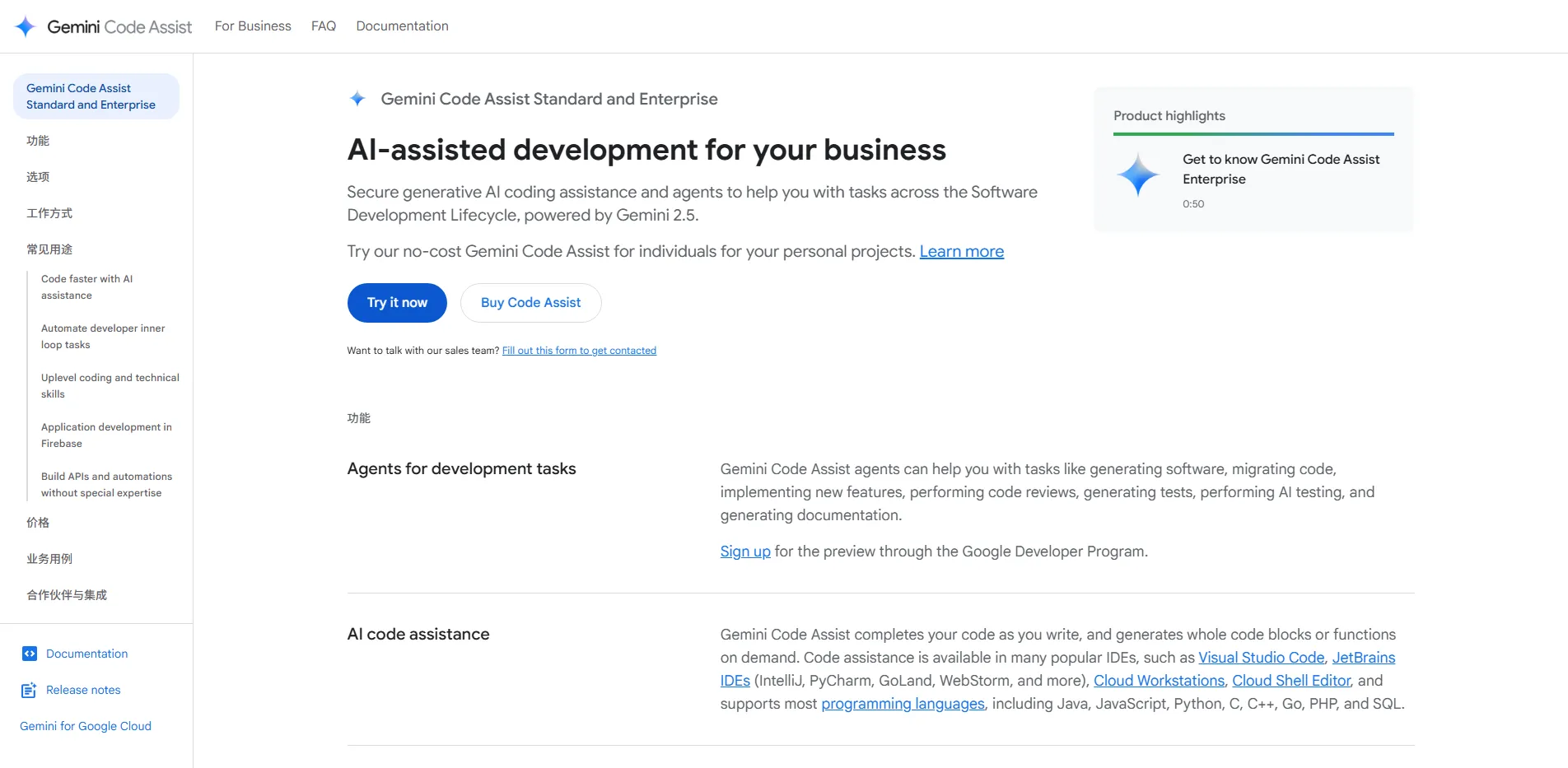Screen dimensions: 1568x768
Task: Open For Business in the top navigation
Action: (253, 26)
